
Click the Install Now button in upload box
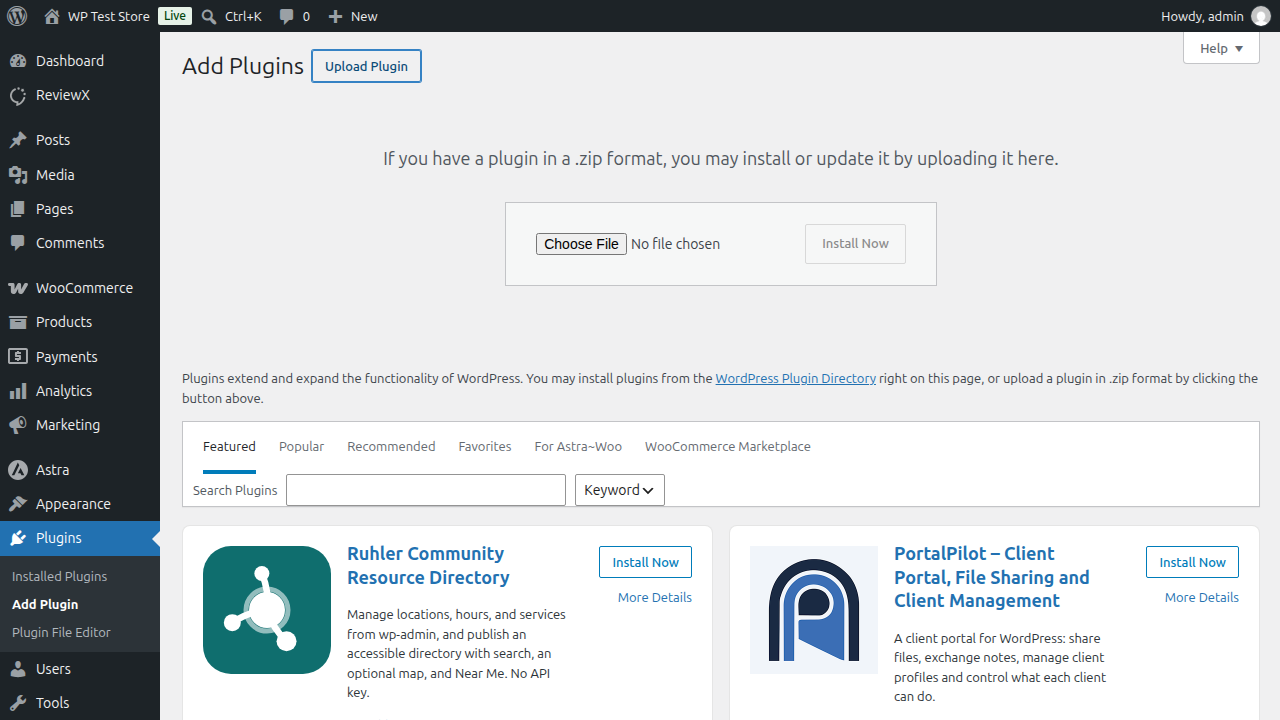[x=855, y=244]
